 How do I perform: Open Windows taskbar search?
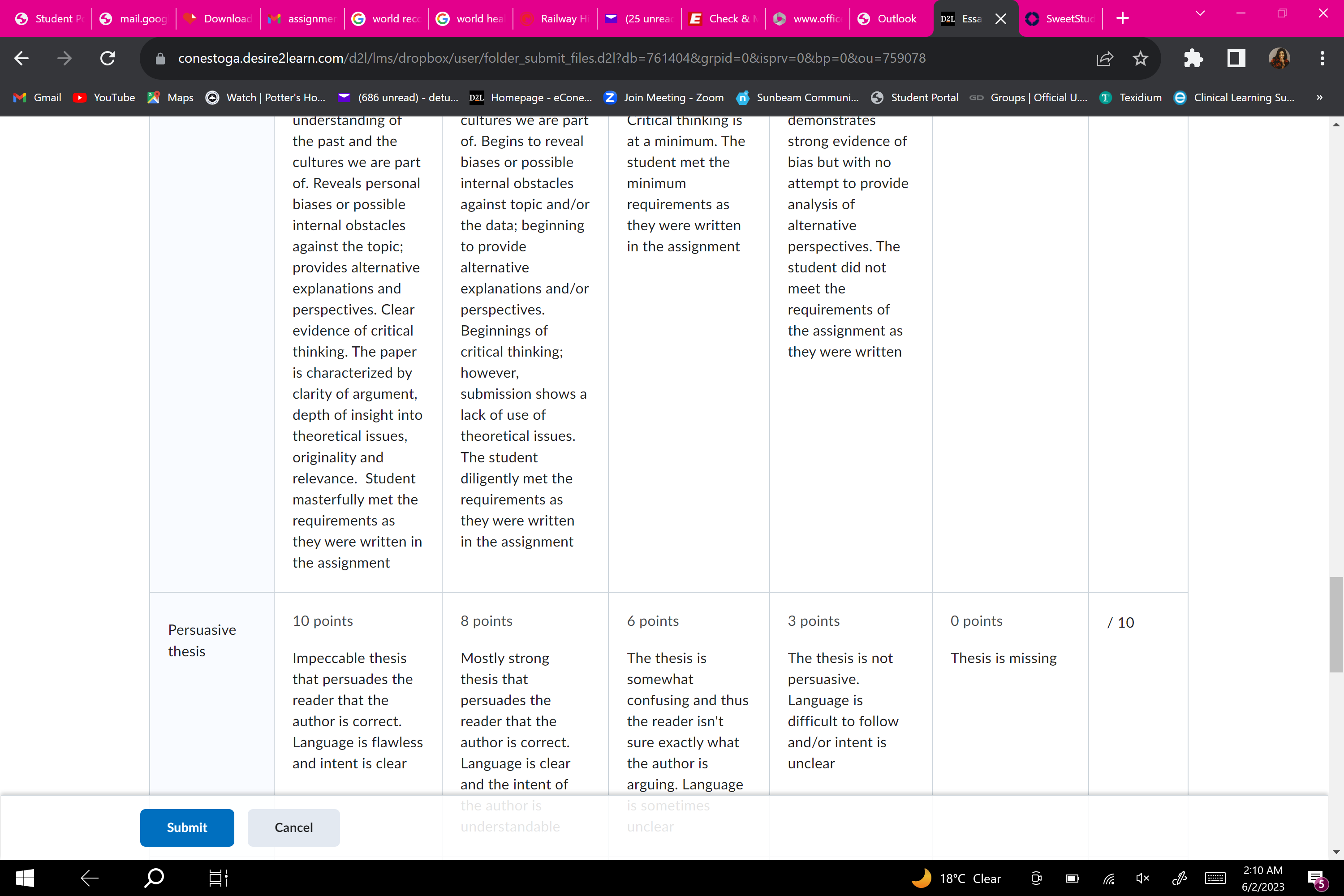[154, 878]
